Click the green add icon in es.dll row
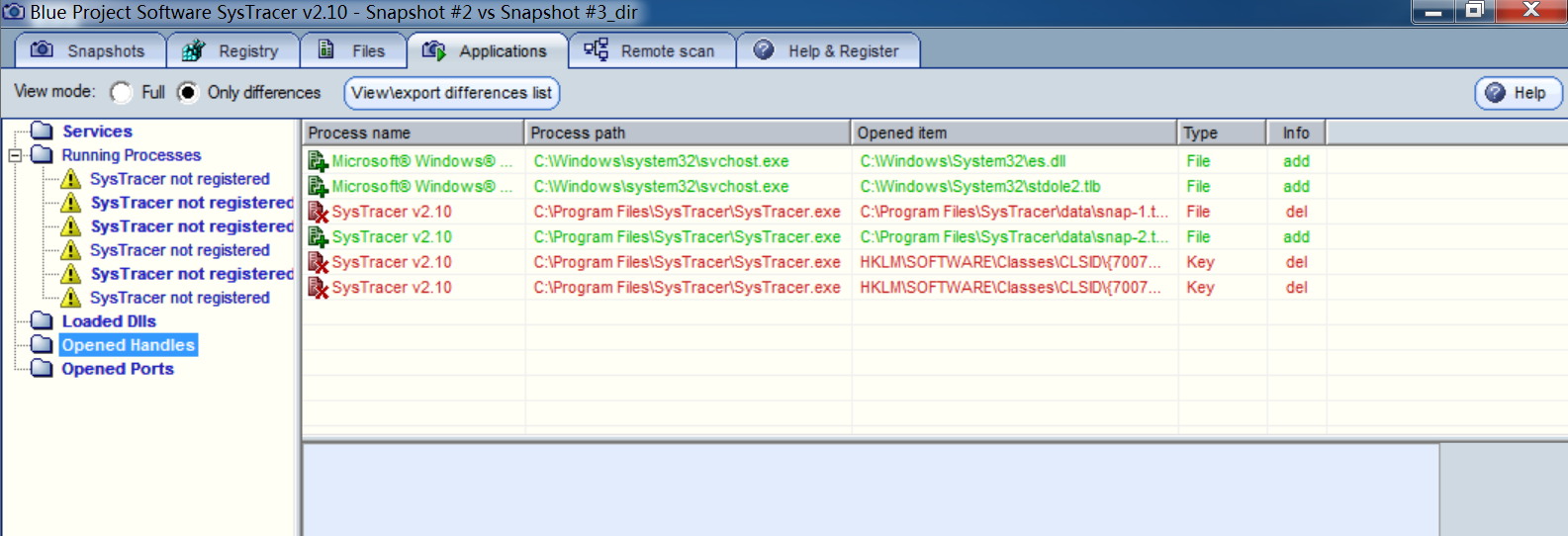This screenshot has height=536, width=1568. pos(318,161)
